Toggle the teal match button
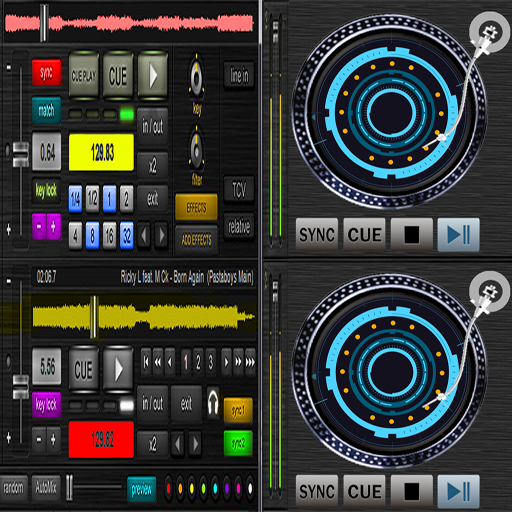 tap(47, 110)
